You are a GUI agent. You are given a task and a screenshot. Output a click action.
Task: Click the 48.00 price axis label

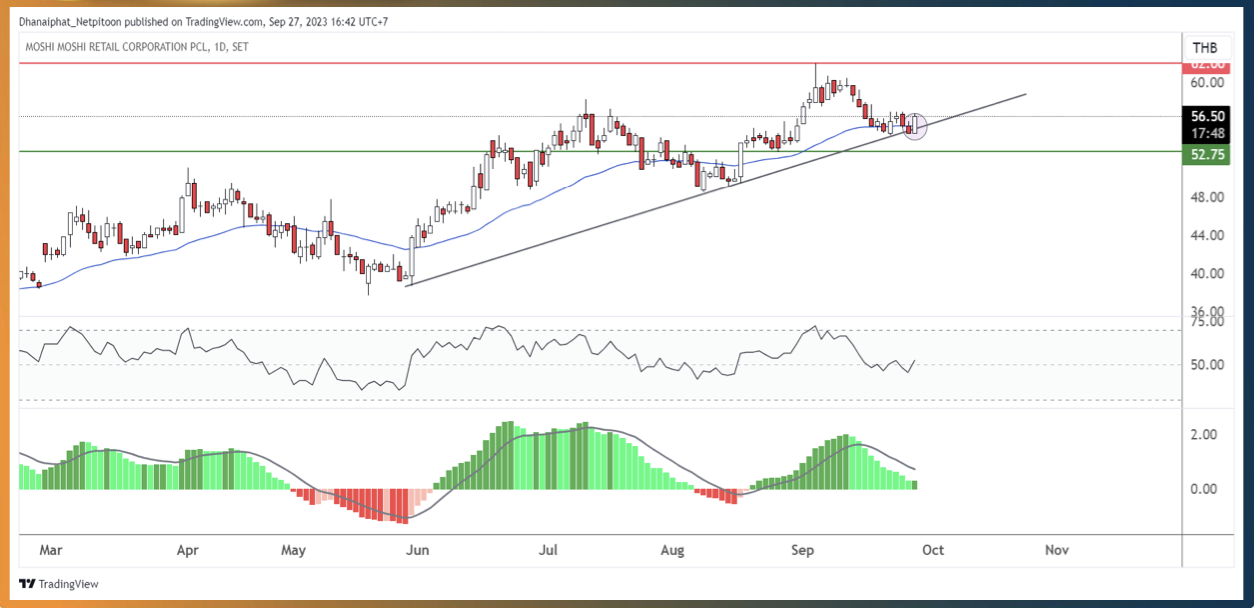[1208, 197]
